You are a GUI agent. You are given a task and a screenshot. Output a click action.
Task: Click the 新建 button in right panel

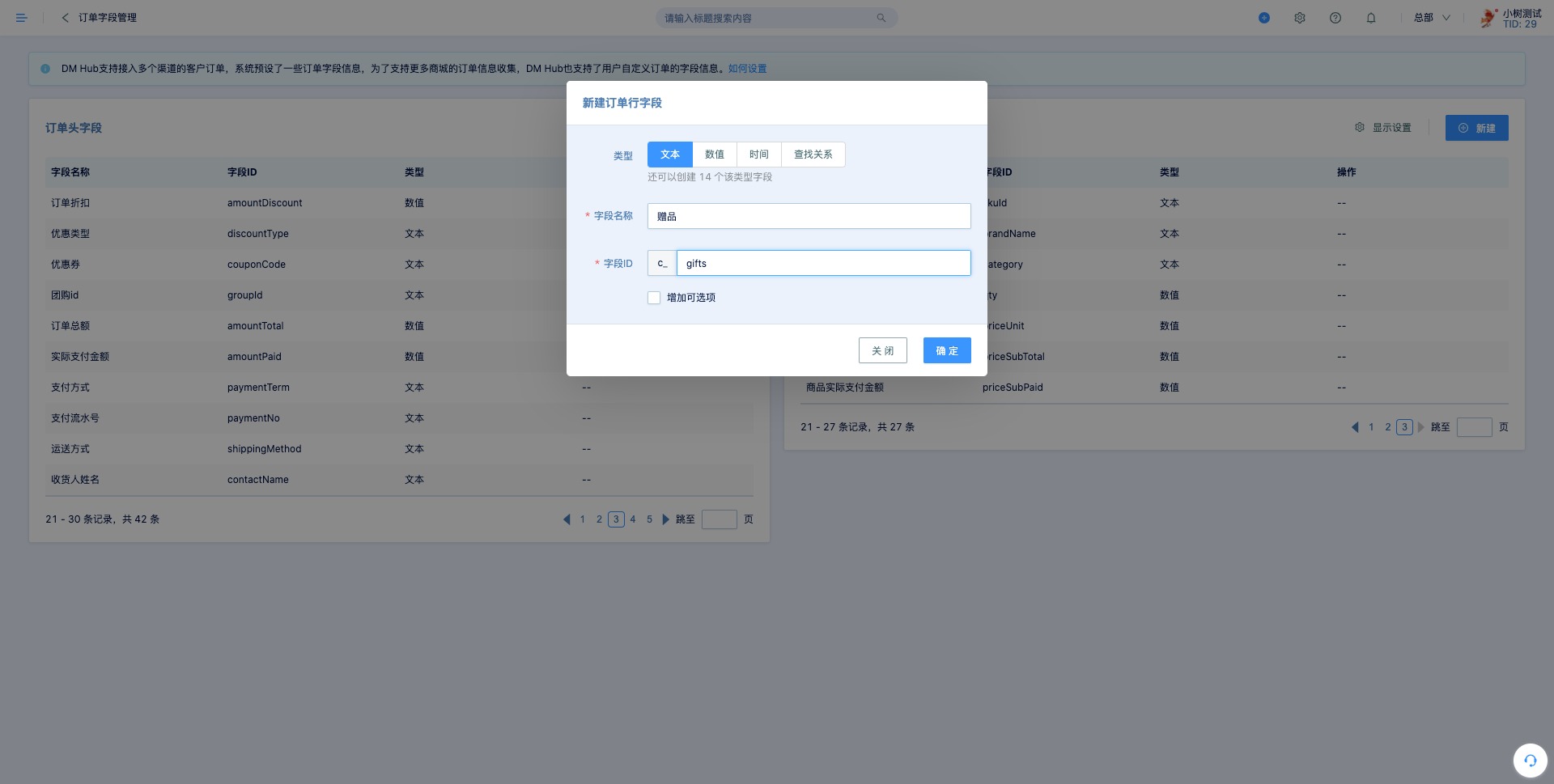pyautogui.click(x=1477, y=128)
